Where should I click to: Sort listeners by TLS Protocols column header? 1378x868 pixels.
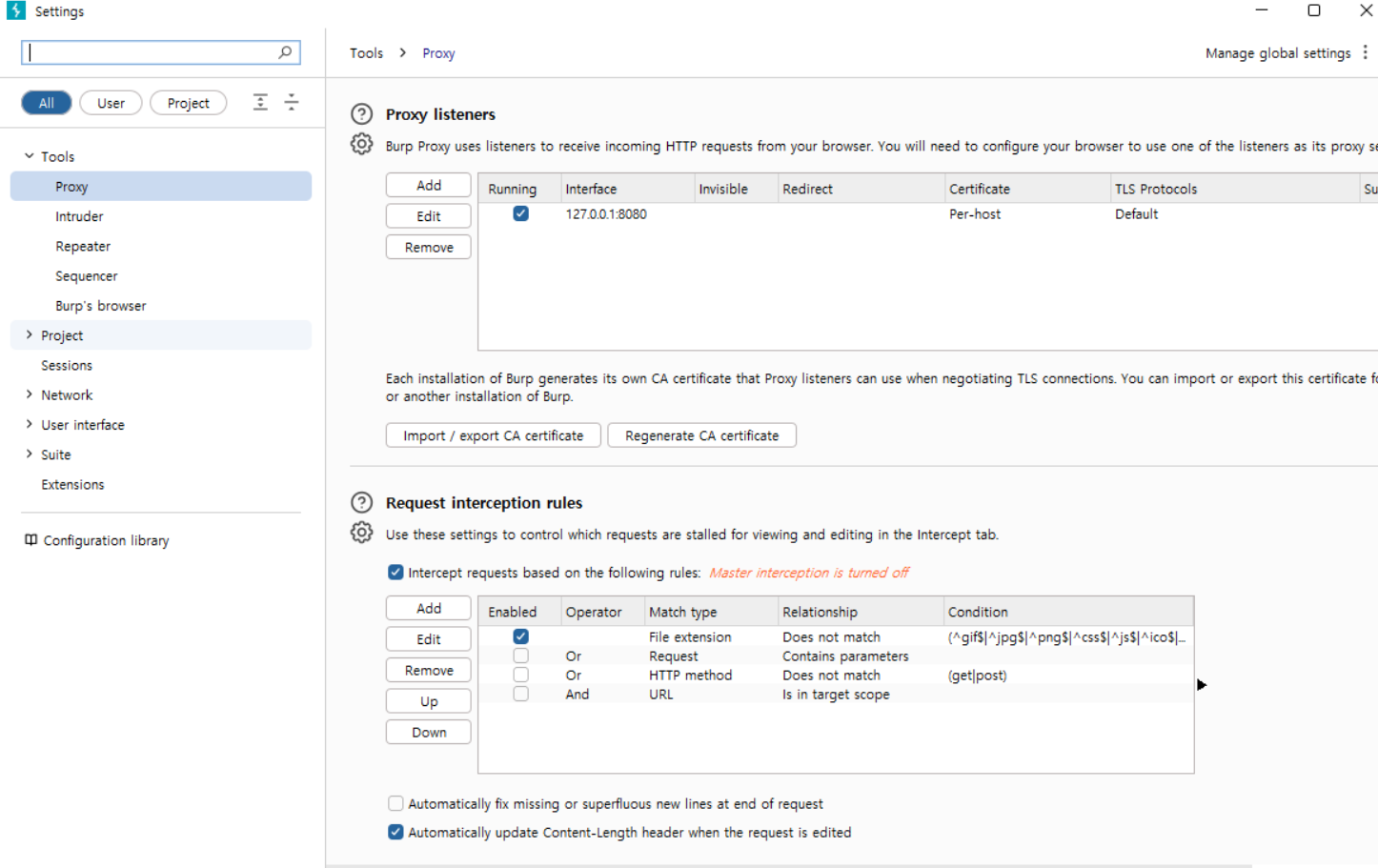[1234, 189]
